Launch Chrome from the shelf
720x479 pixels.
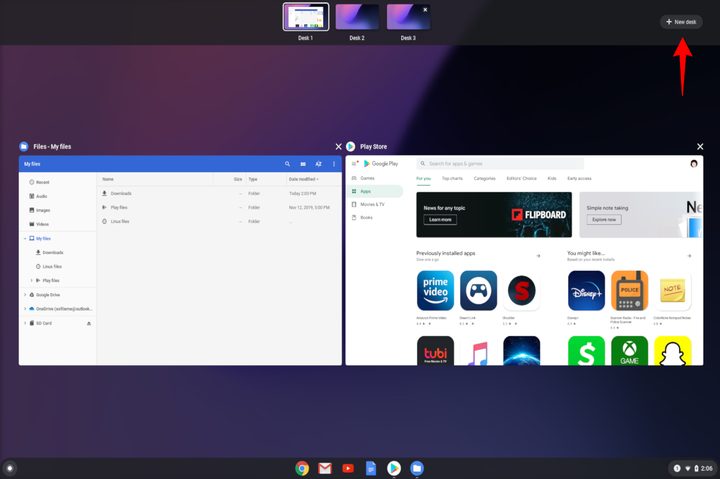[x=302, y=468]
